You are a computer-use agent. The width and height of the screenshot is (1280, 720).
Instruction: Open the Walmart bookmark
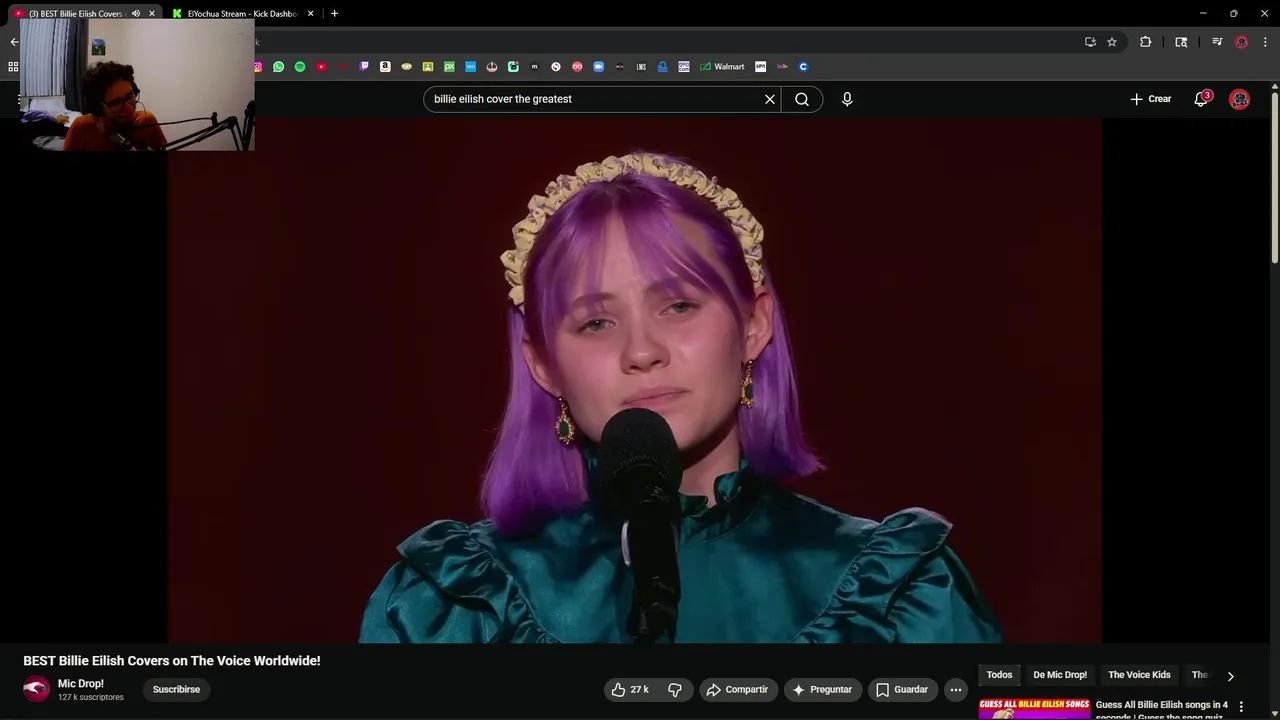(722, 67)
